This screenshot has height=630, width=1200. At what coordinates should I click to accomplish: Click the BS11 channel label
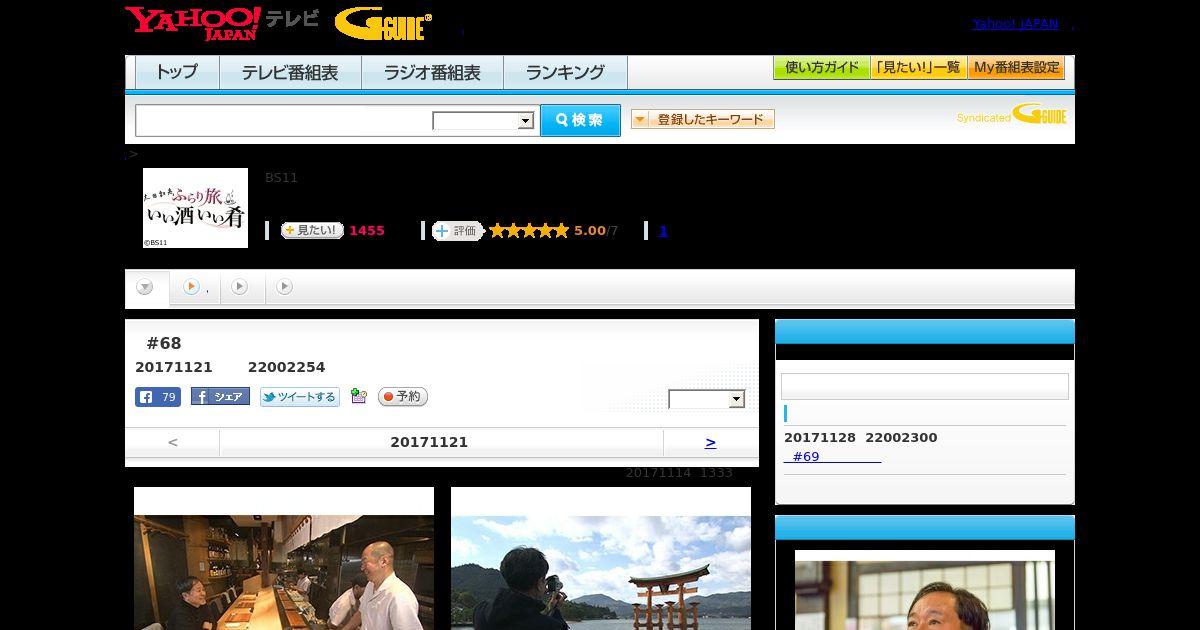point(281,178)
